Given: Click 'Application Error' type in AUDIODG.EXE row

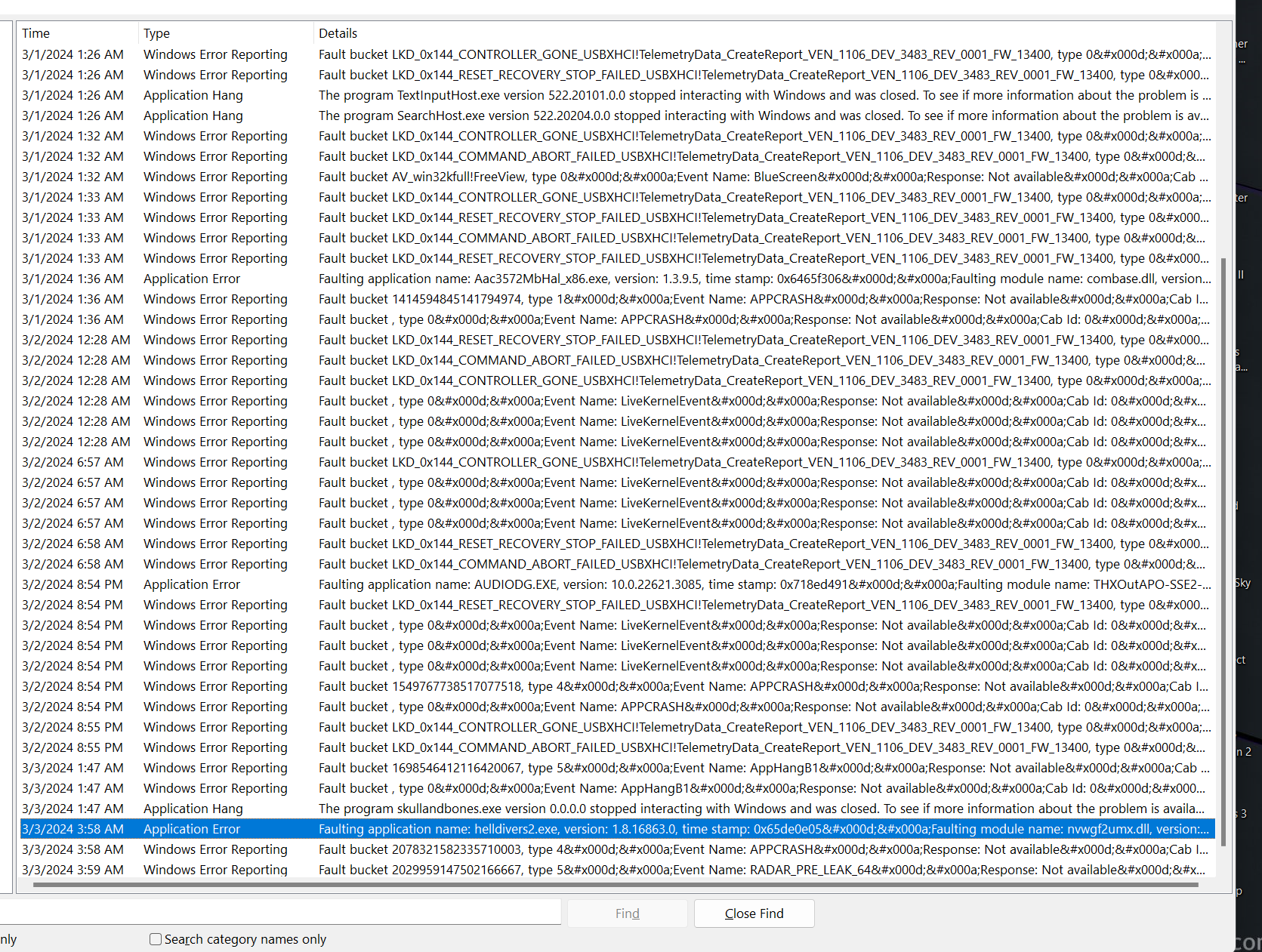Looking at the screenshot, I should click(x=192, y=584).
